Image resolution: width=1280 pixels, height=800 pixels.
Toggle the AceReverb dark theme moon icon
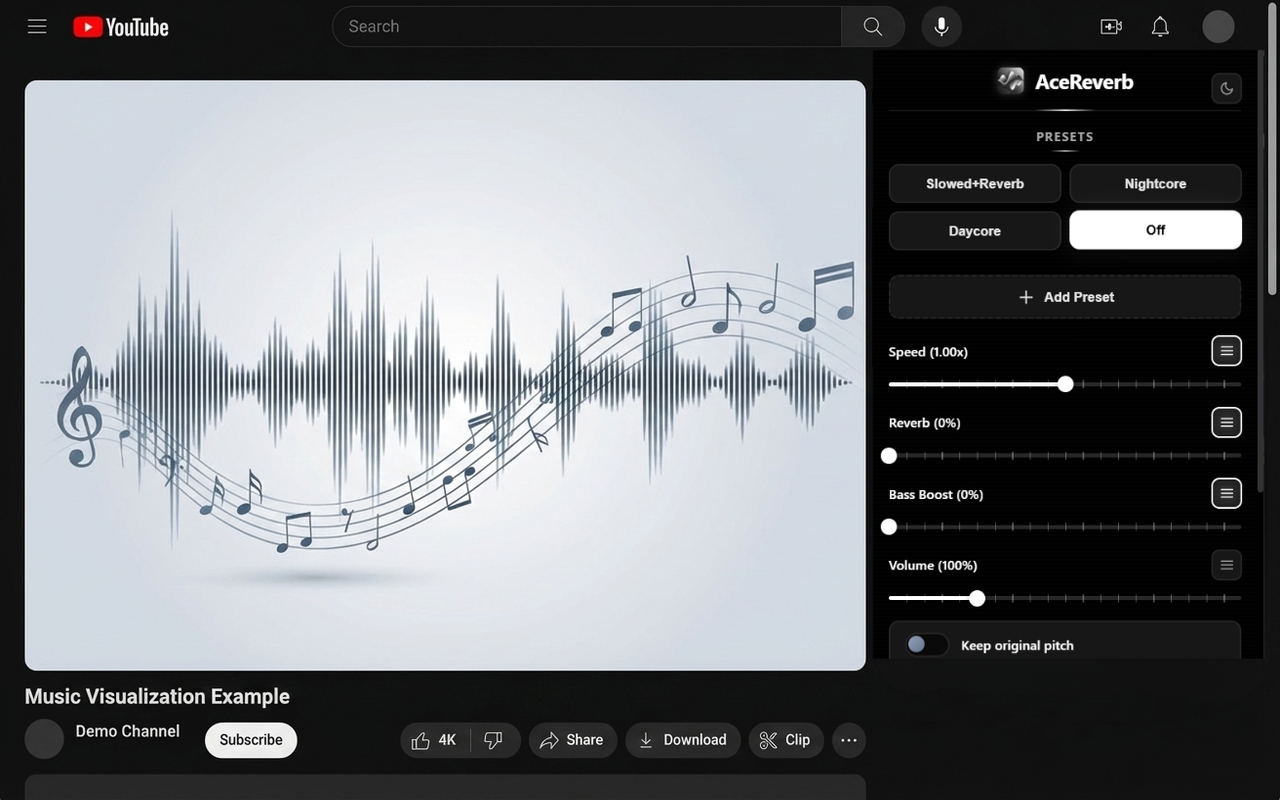pyautogui.click(x=1227, y=88)
